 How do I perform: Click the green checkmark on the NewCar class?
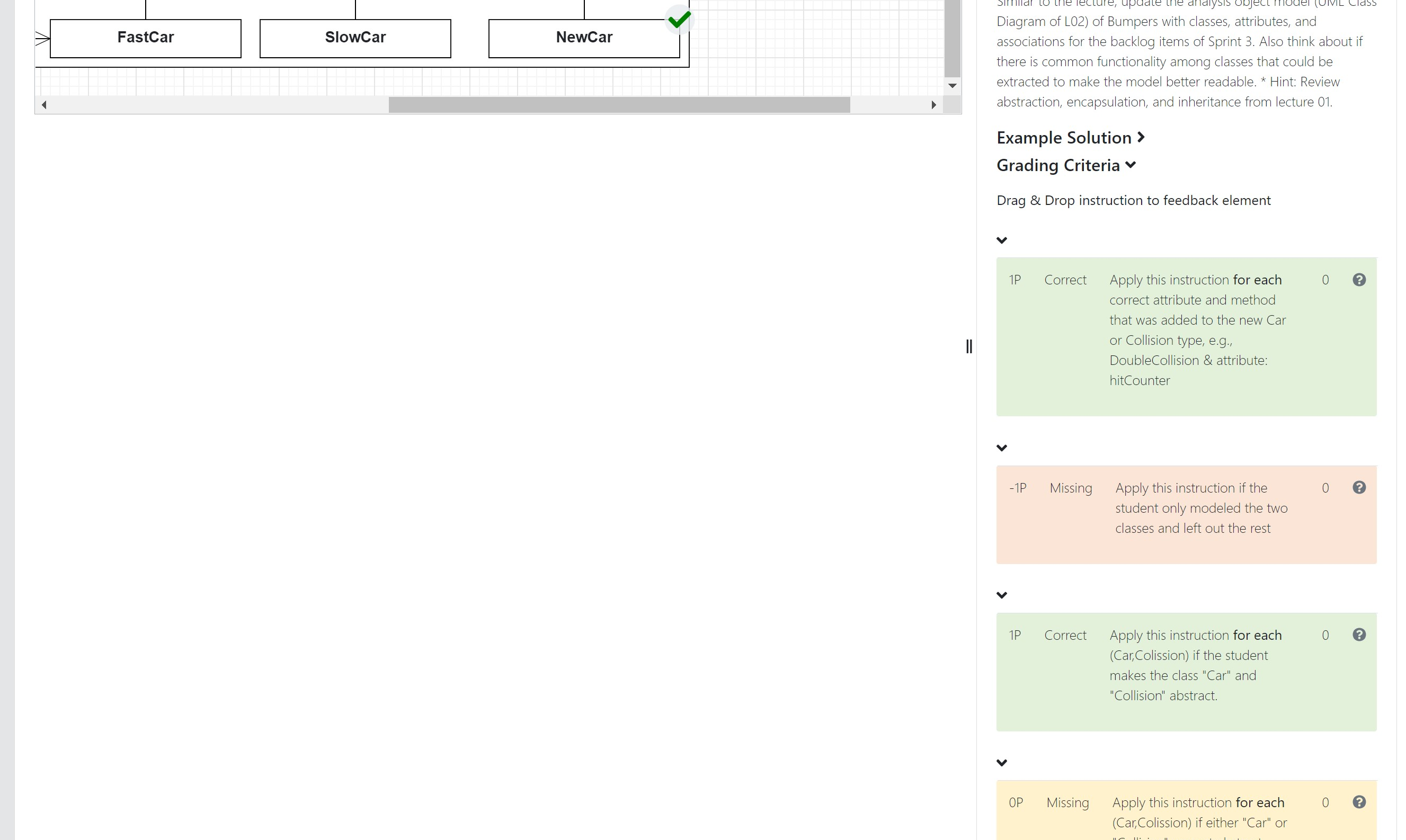coord(679,20)
